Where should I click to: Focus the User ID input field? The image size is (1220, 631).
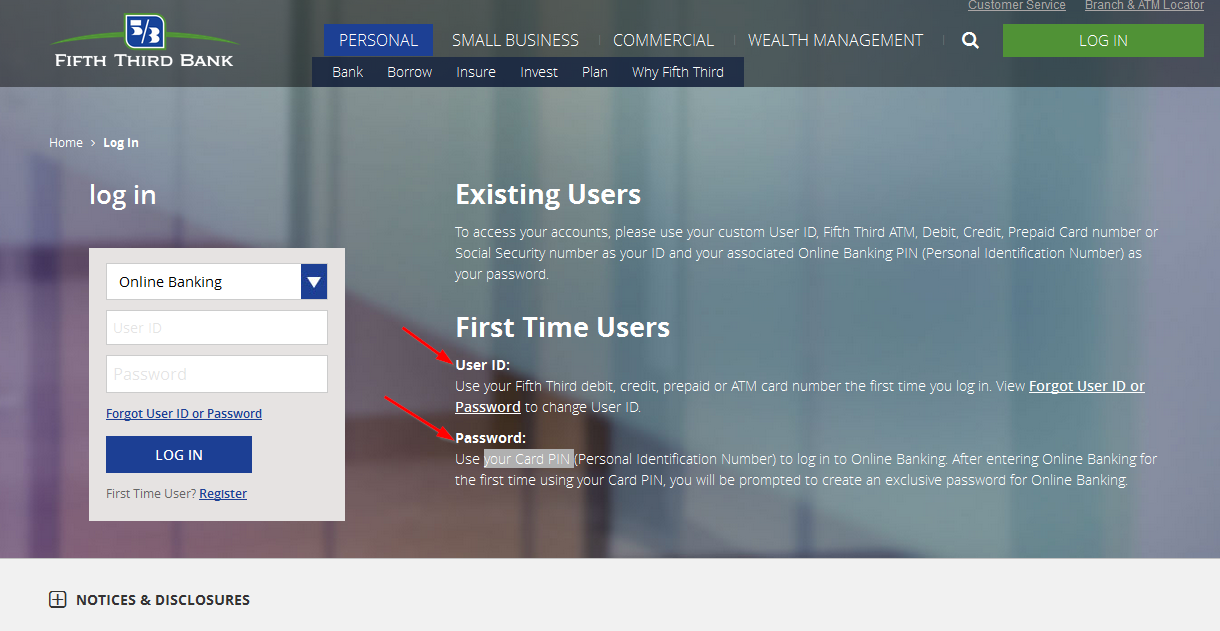coord(217,328)
